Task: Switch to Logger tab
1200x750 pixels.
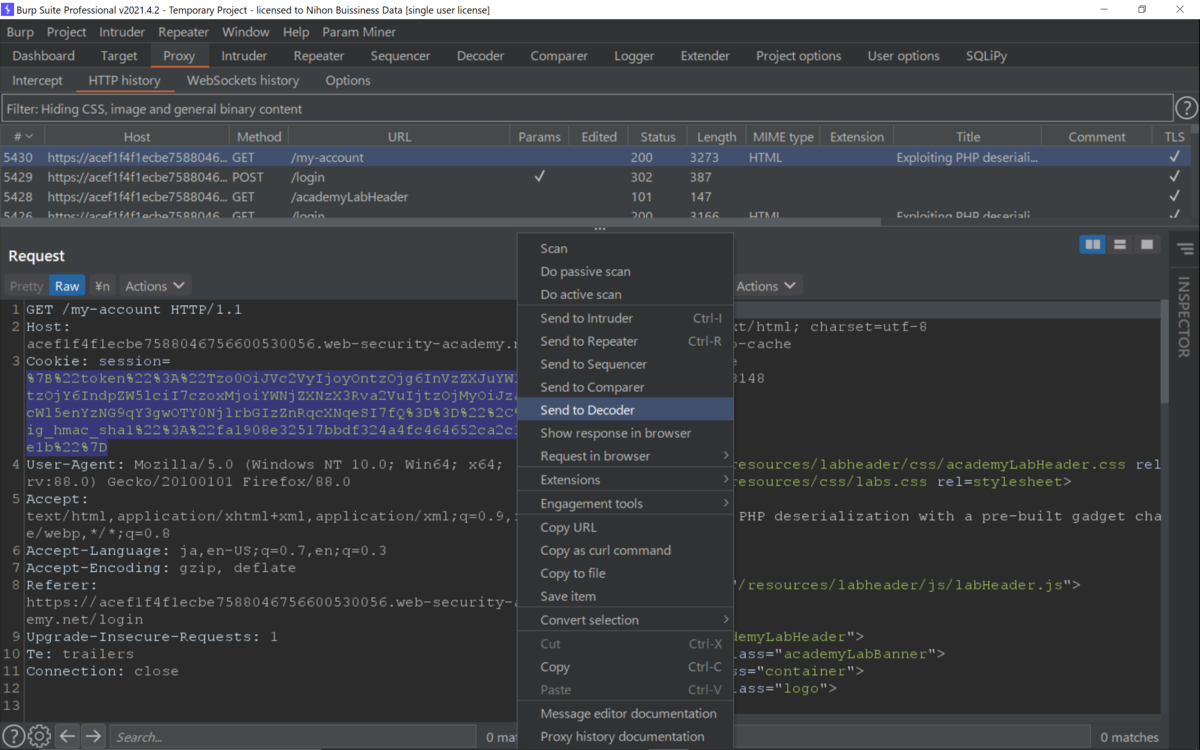Action: tap(634, 56)
